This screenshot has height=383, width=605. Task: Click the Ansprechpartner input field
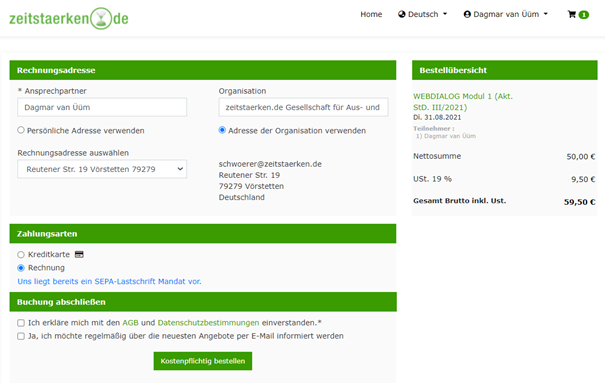[102, 107]
